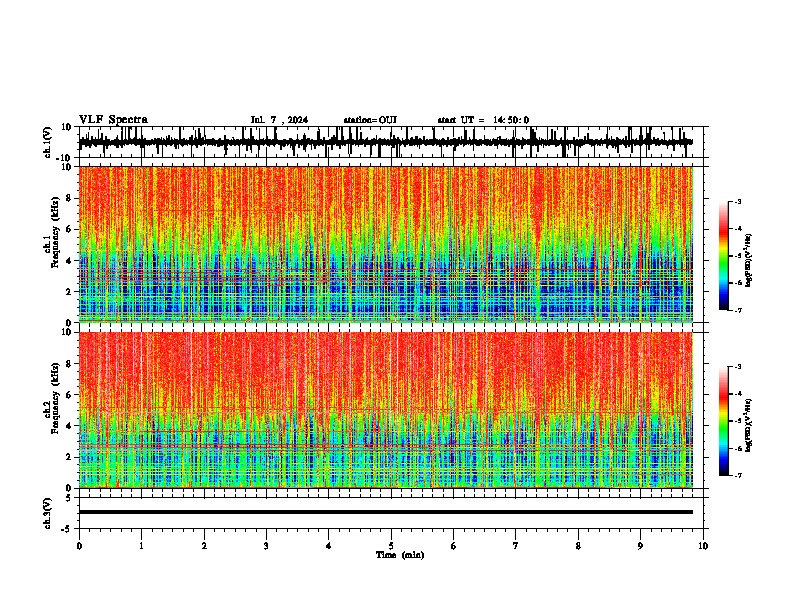
Task: Click time axis tick label "4"
Action: tap(329, 546)
